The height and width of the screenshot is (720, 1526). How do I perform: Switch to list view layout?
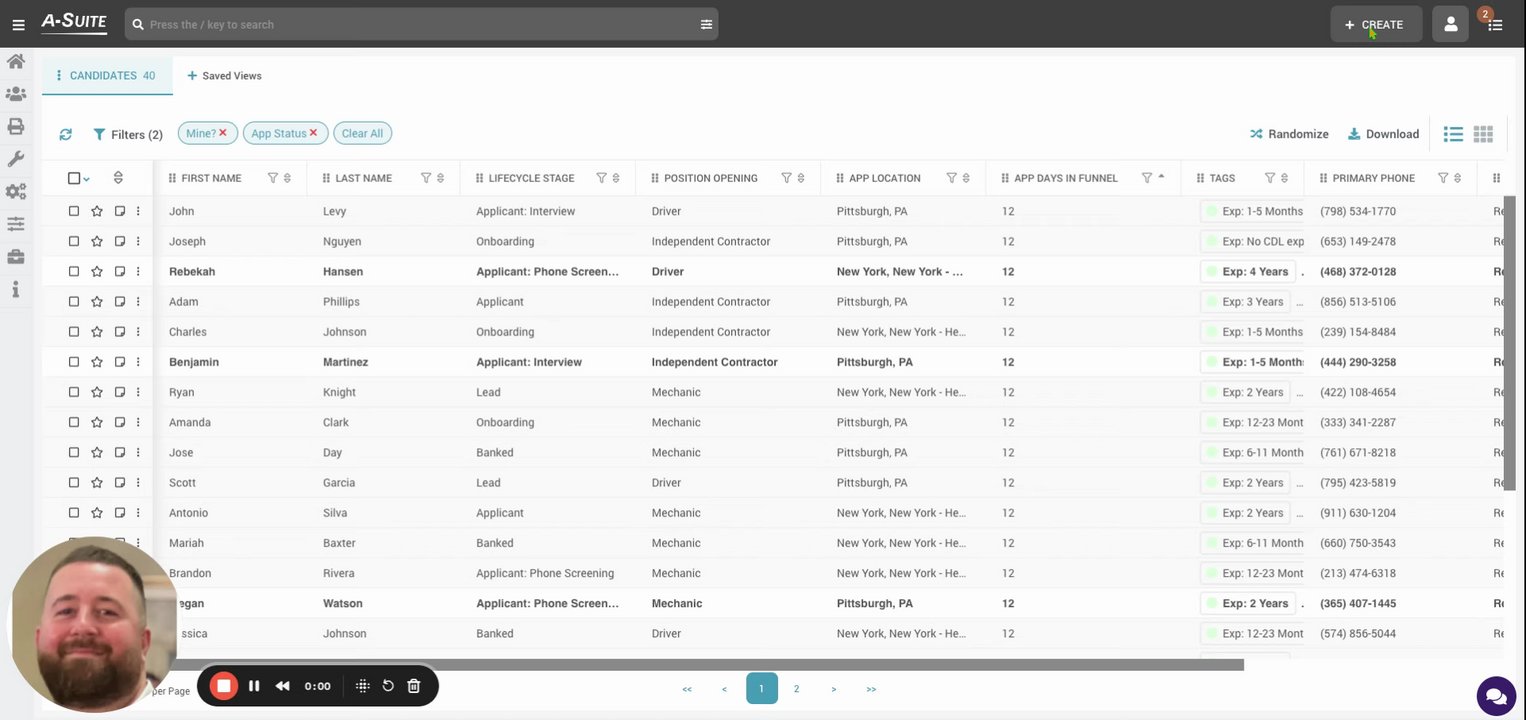(1453, 134)
